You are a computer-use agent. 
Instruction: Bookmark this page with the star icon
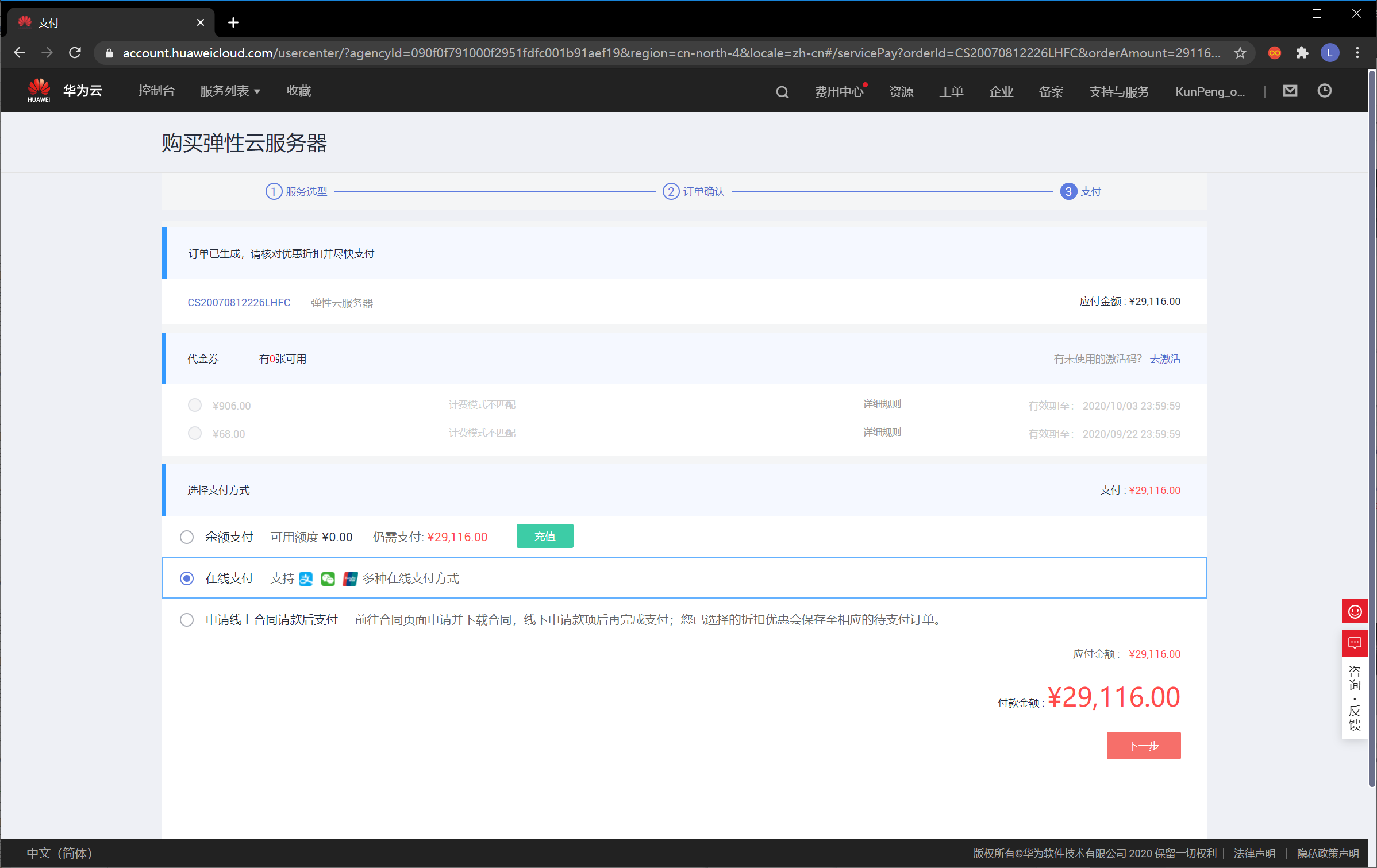point(1240,53)
